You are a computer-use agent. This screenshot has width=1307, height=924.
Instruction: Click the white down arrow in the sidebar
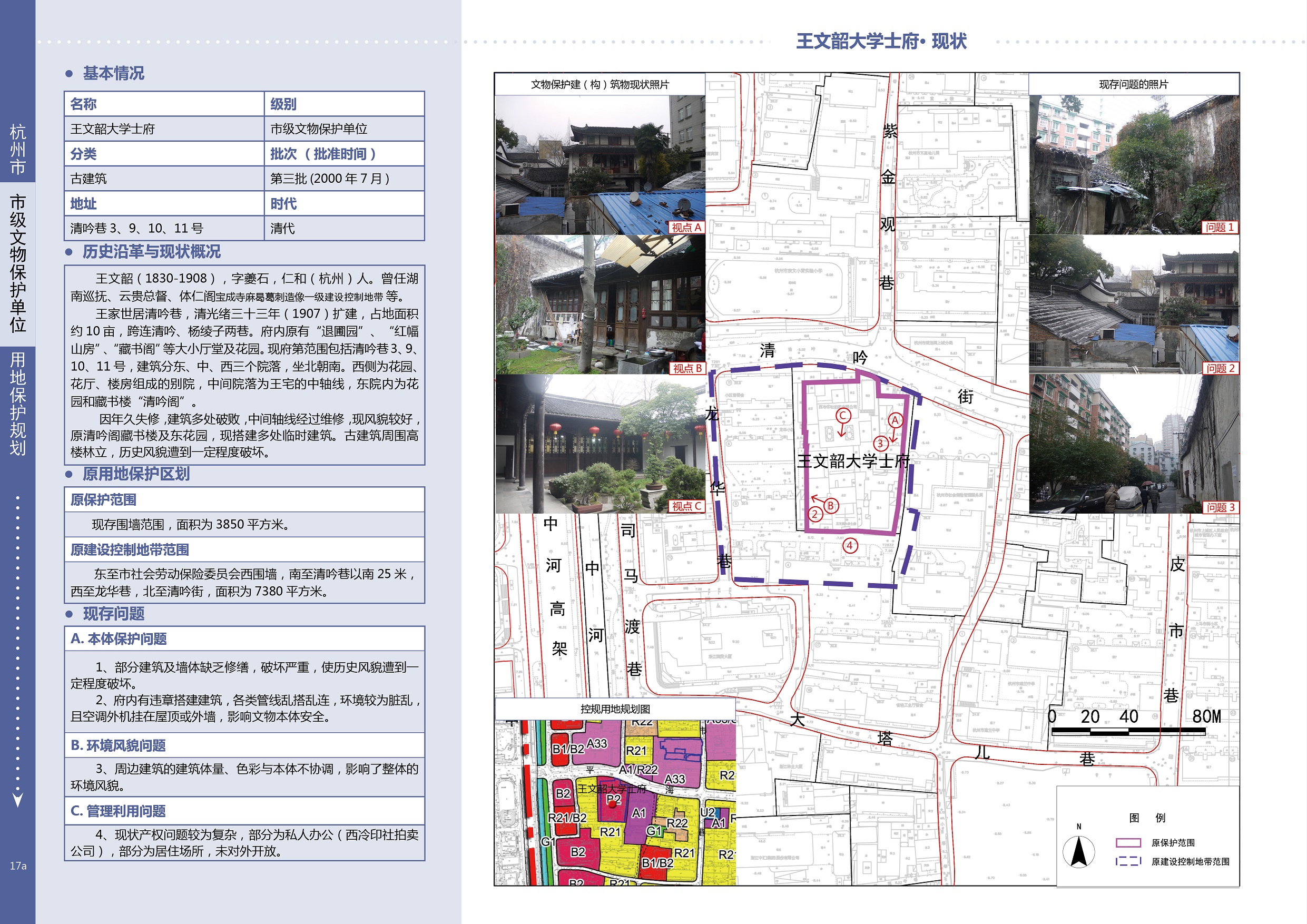click(17, 799)
